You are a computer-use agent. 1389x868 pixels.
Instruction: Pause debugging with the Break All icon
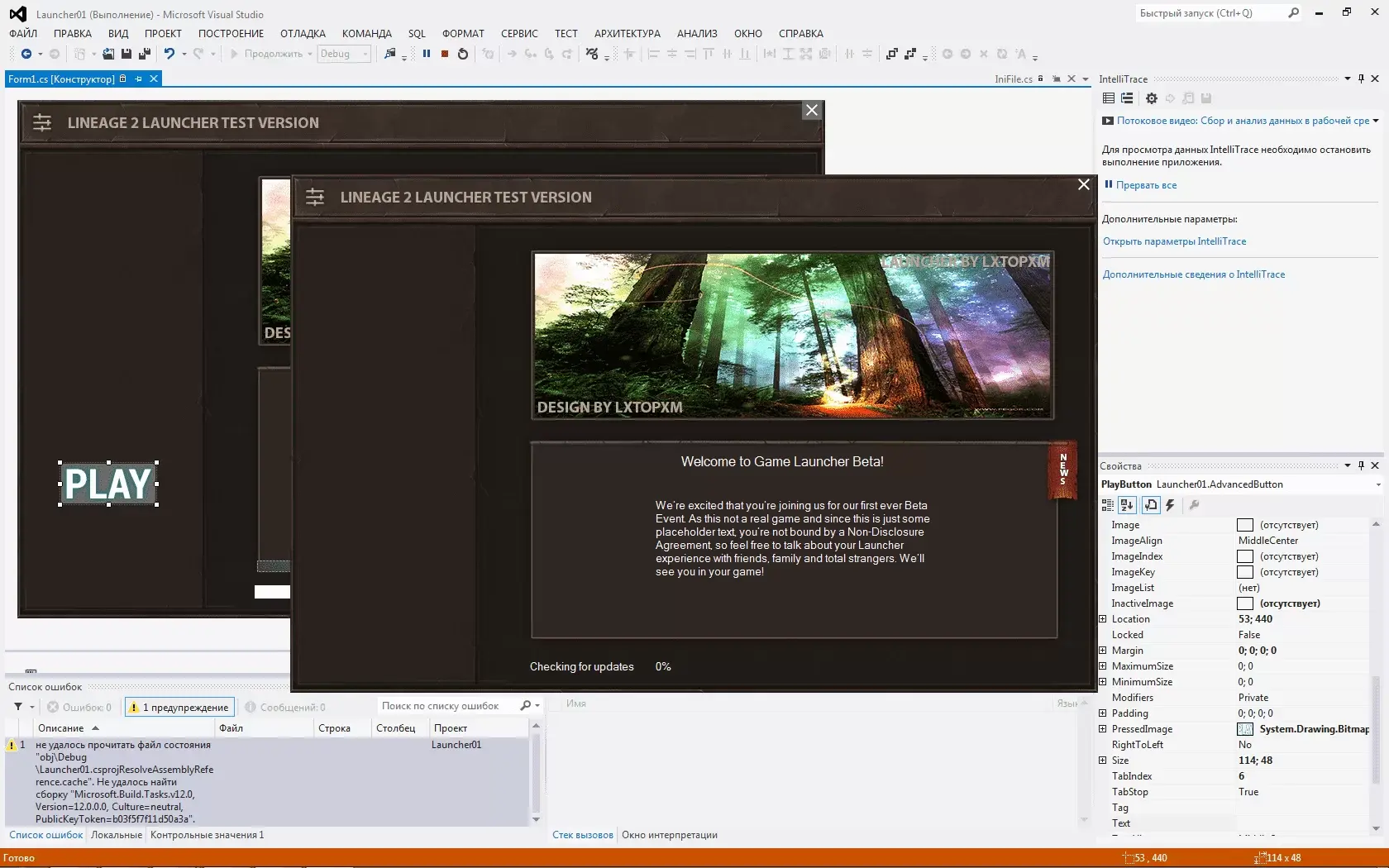tap(427, 54)
